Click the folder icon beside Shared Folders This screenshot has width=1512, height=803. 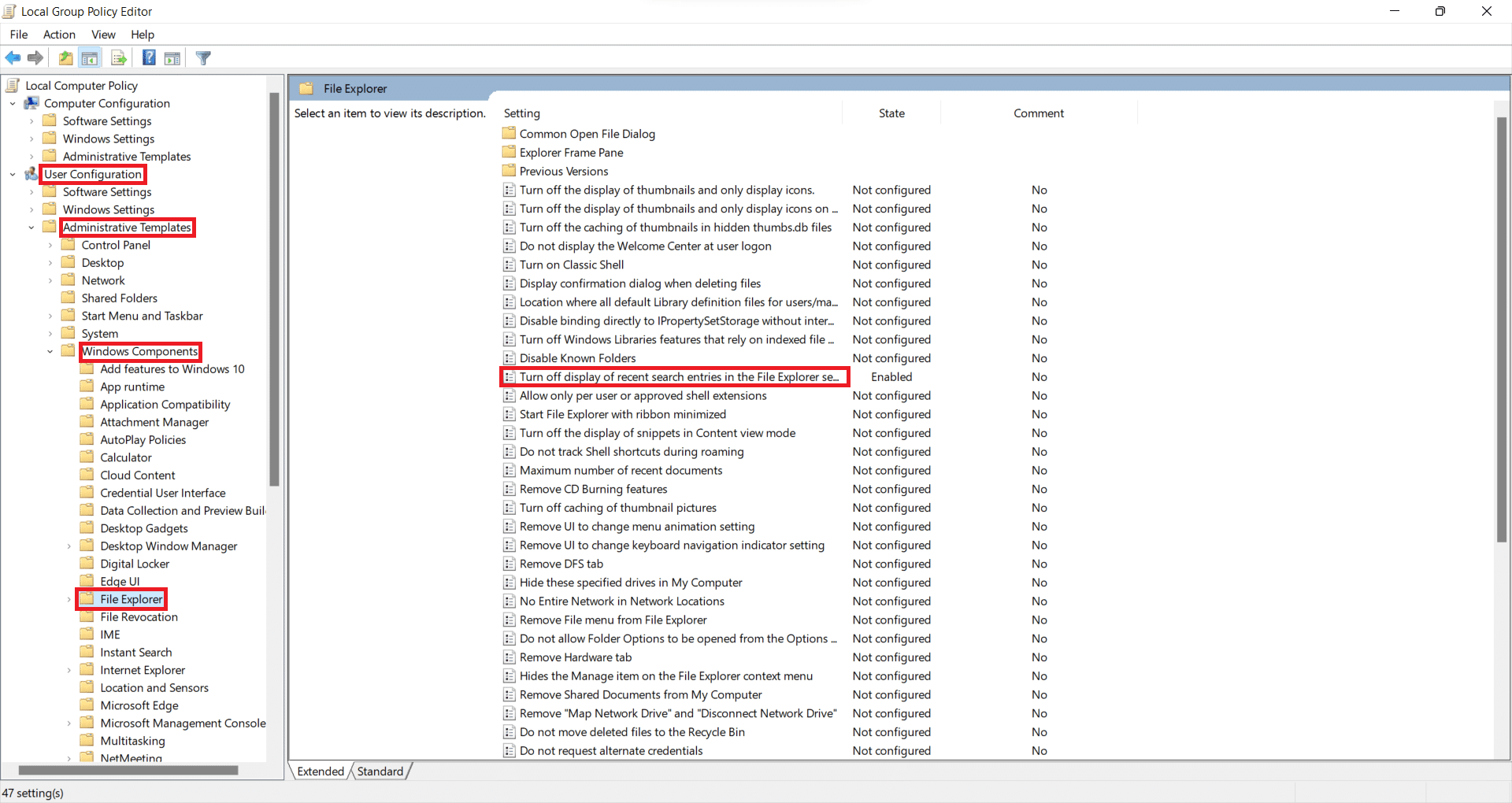[x=69, y=298]
